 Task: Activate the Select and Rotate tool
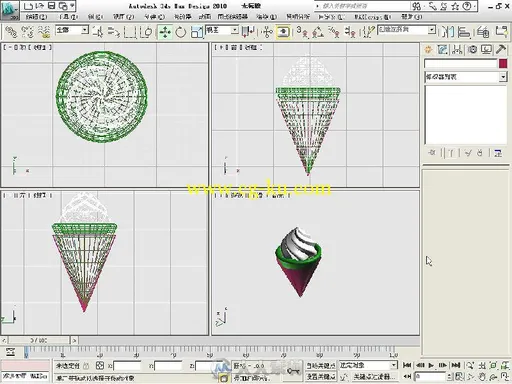(x=181, y=32)
